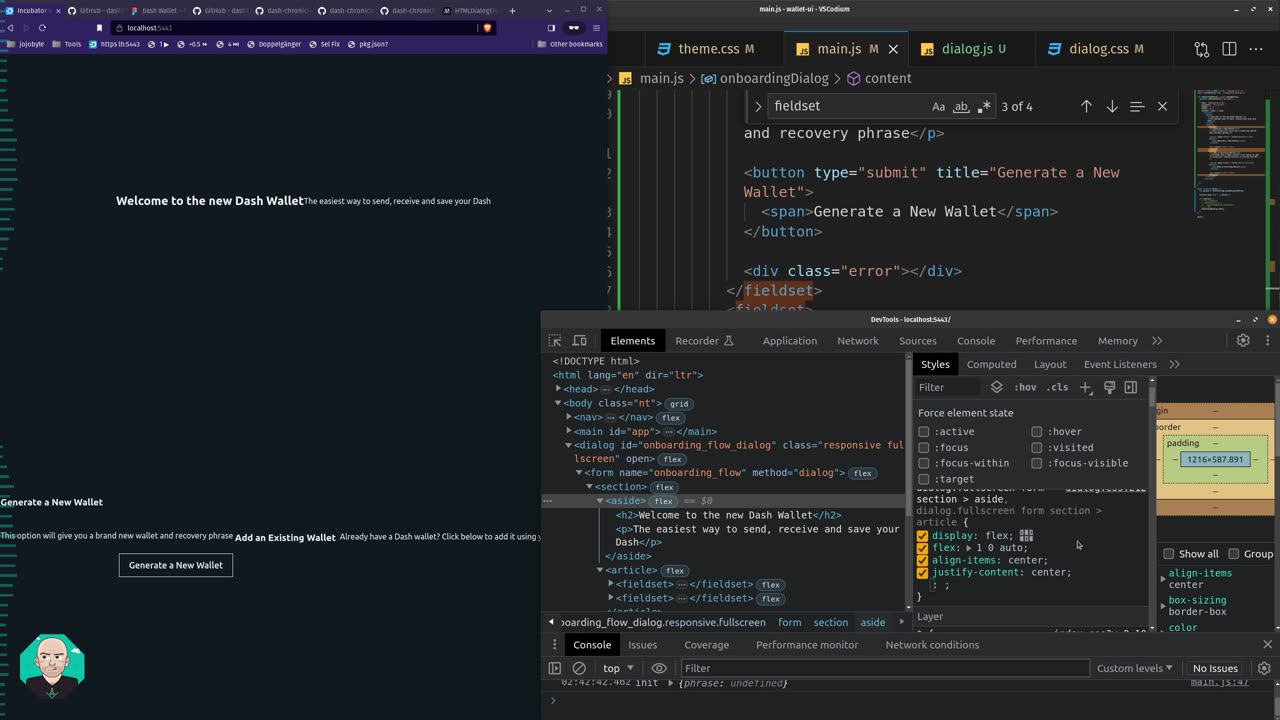Enable the :focus-visible forced state
Viewport: 1280px width, 720px height.
pos(1037,464)
